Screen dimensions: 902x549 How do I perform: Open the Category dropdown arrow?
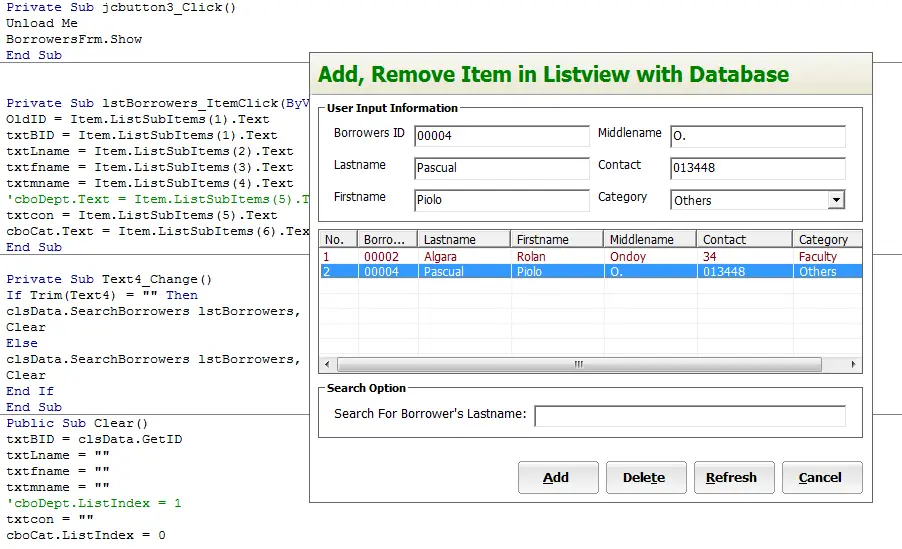click(836, 200)
